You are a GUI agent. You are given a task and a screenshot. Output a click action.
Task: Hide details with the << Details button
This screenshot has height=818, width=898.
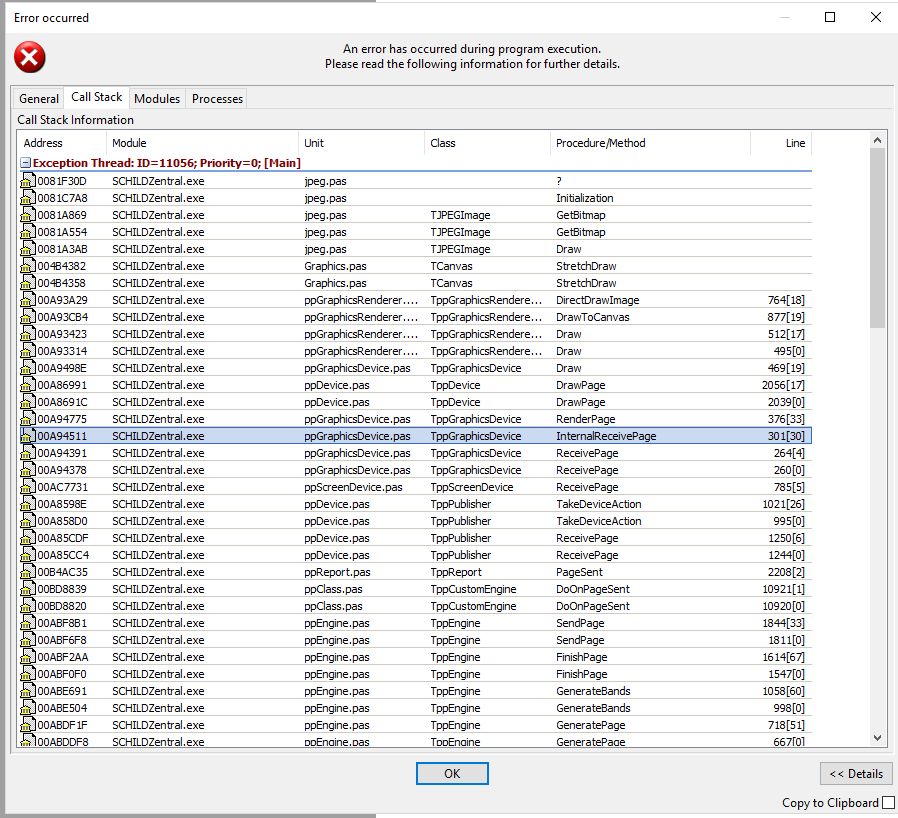tap(856, 773)
